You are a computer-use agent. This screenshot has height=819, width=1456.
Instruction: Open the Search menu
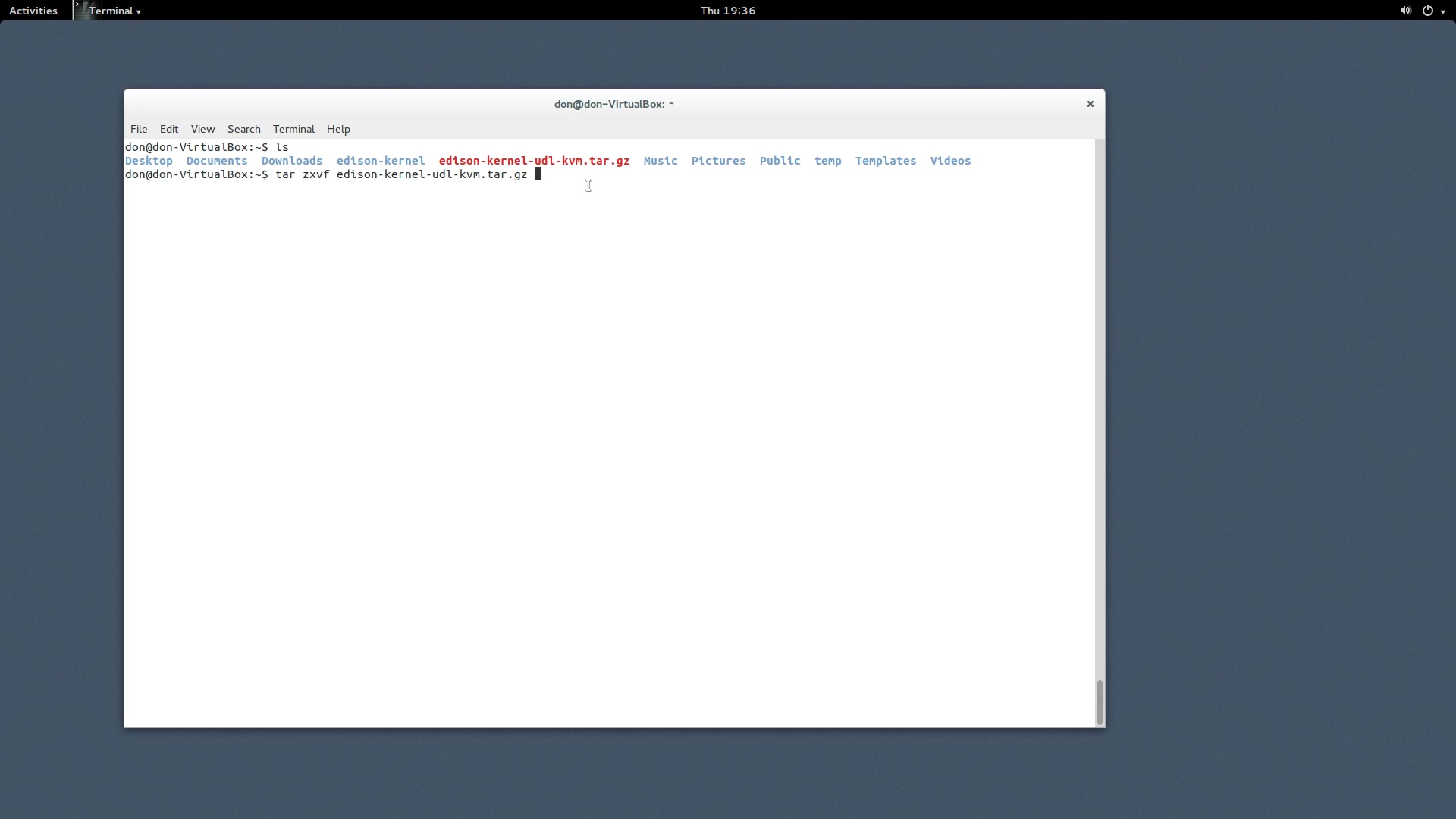[x=243, y=129]
